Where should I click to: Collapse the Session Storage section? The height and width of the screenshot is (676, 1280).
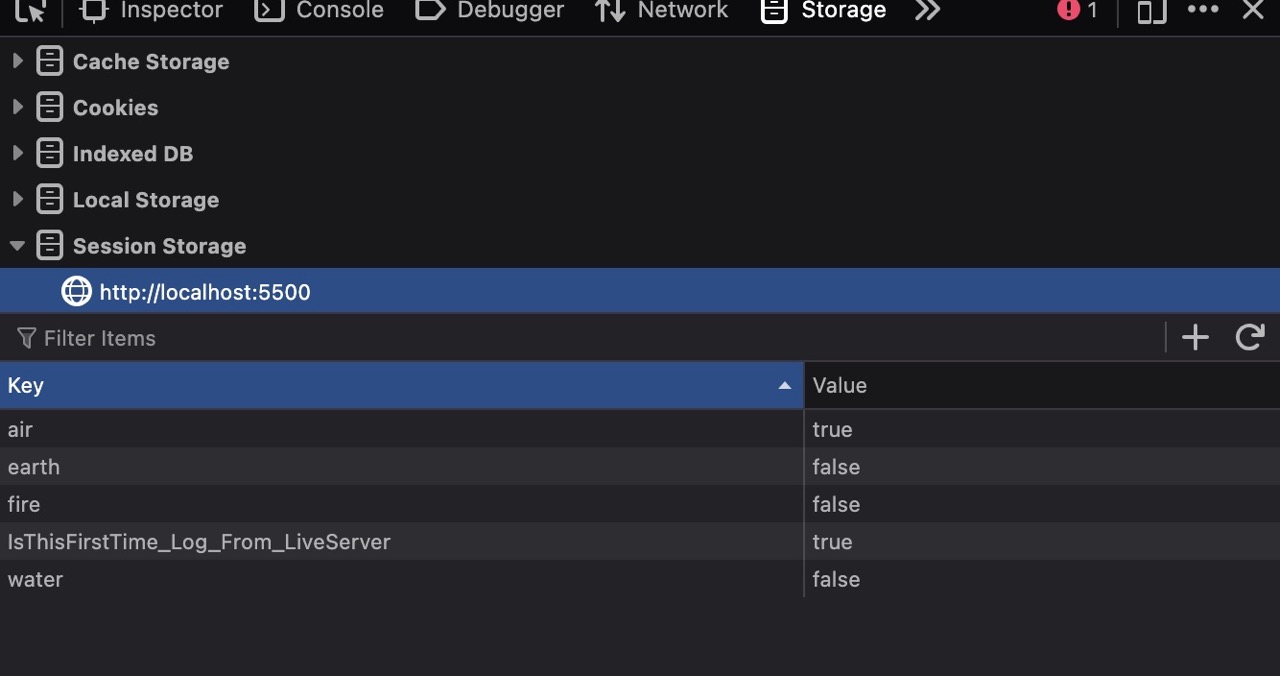tap(17, 245)
